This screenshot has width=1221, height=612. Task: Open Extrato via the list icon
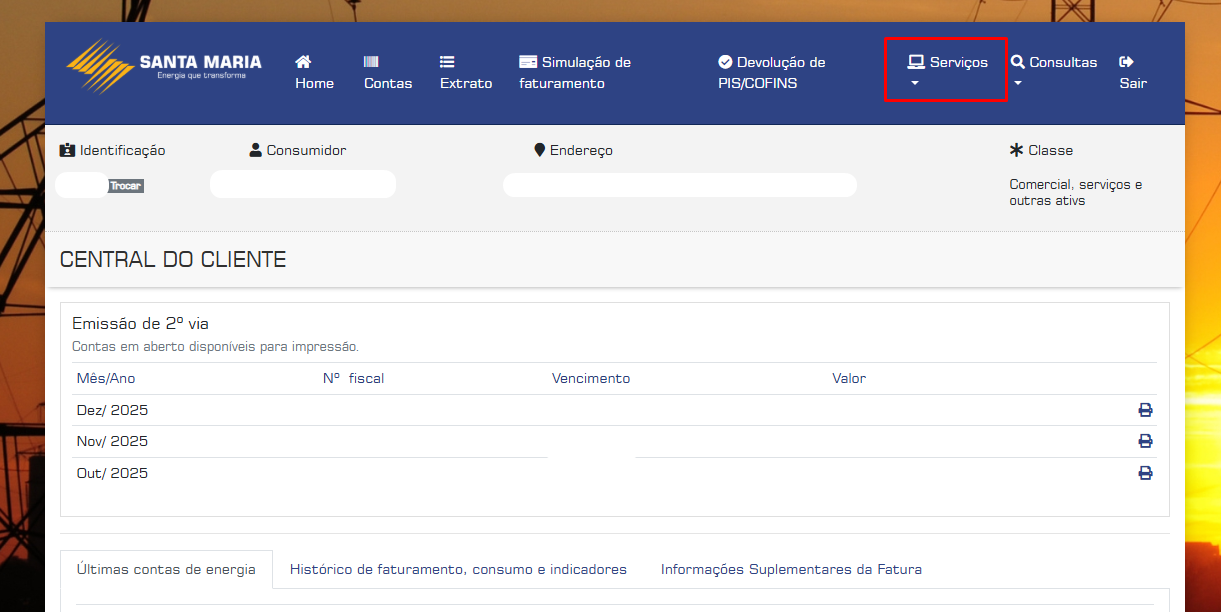point(447,62)
